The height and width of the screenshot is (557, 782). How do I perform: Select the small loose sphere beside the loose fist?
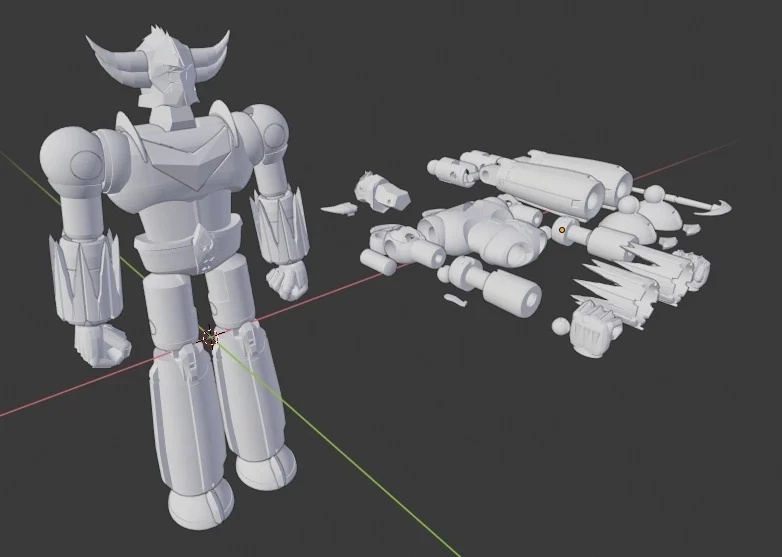point(560,327)
